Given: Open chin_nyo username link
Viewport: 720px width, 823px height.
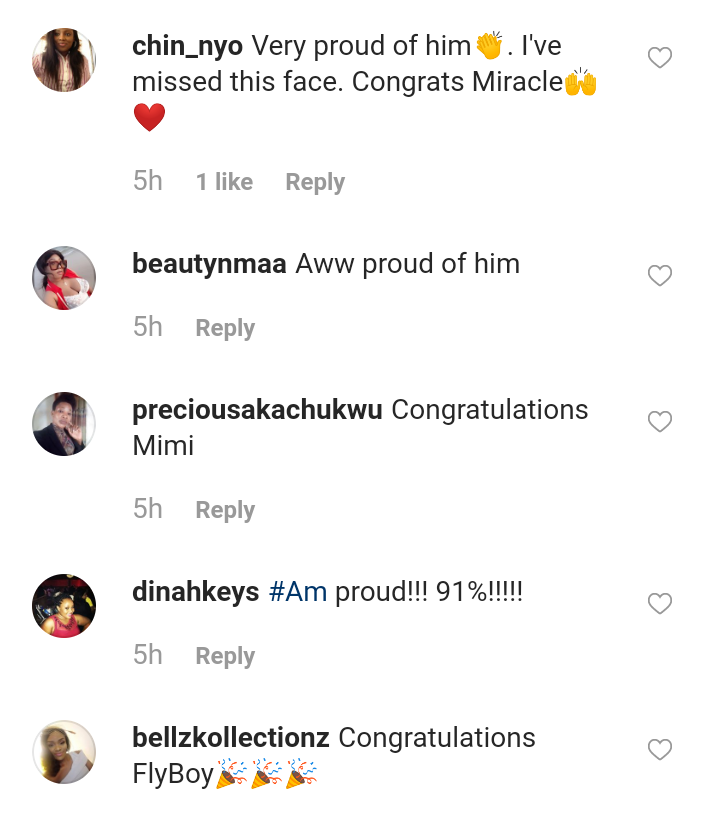Looking at the screenshot, I should pyautogui.click(x=187, y=46).
